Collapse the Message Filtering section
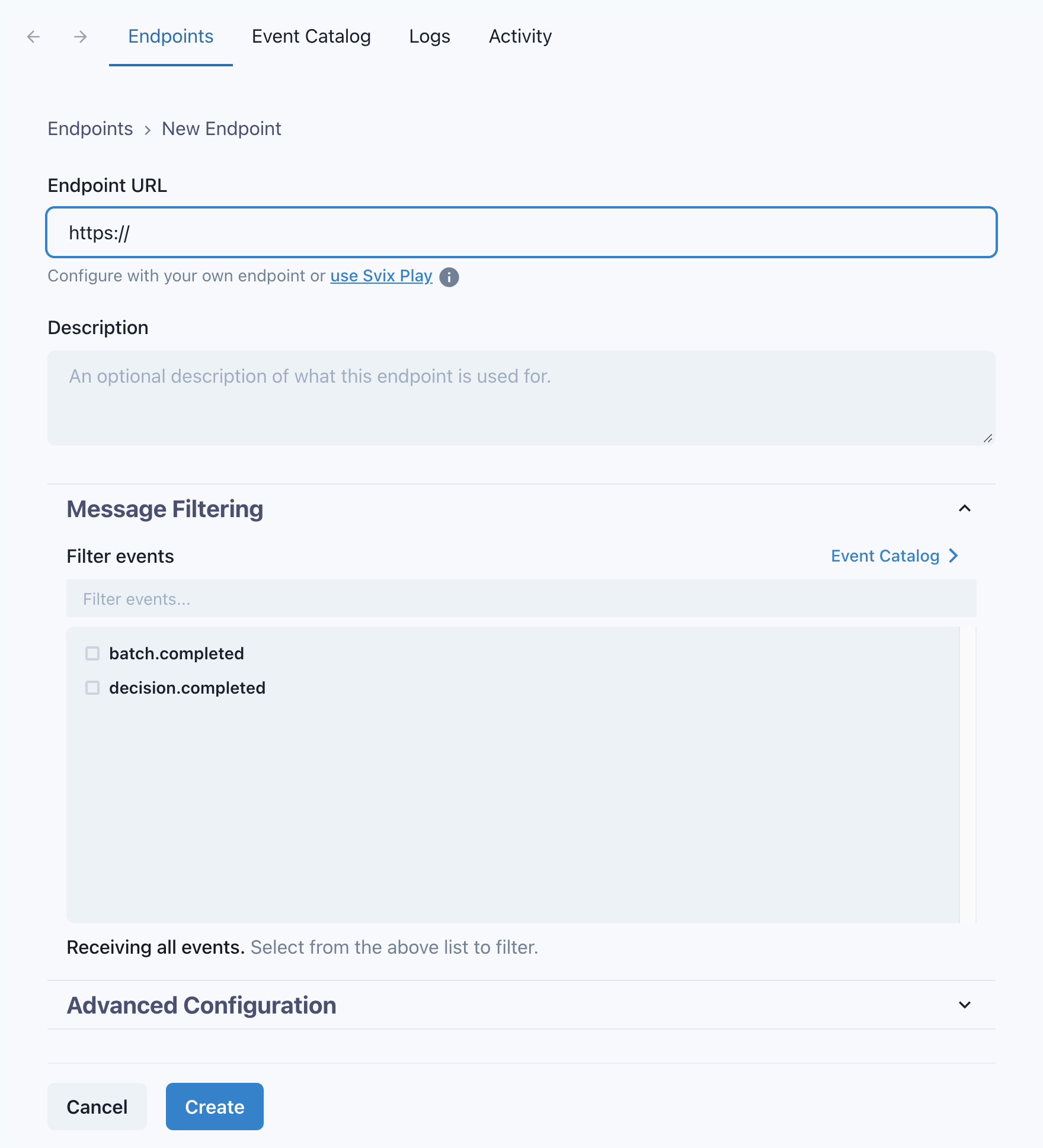1043x1148 pixels. pos(964,509)
